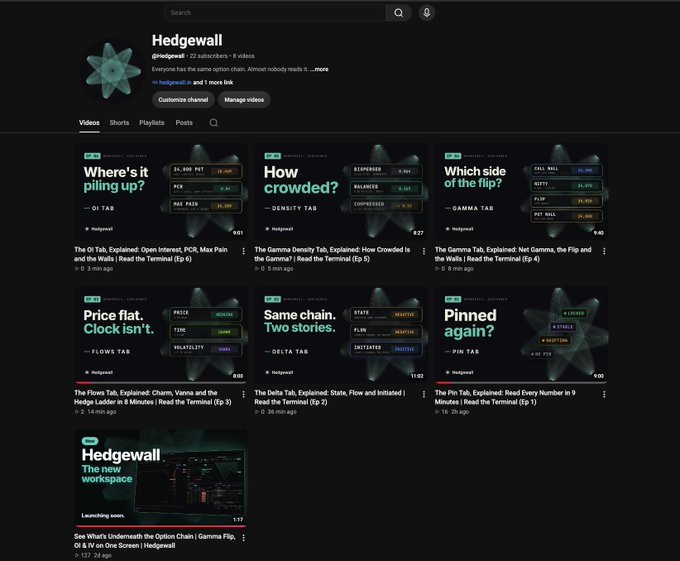Open 'Which side of the flip?' thumbnail
Image resolution: width=680 pixels, height=561 pixels.
tap(521, 191)
